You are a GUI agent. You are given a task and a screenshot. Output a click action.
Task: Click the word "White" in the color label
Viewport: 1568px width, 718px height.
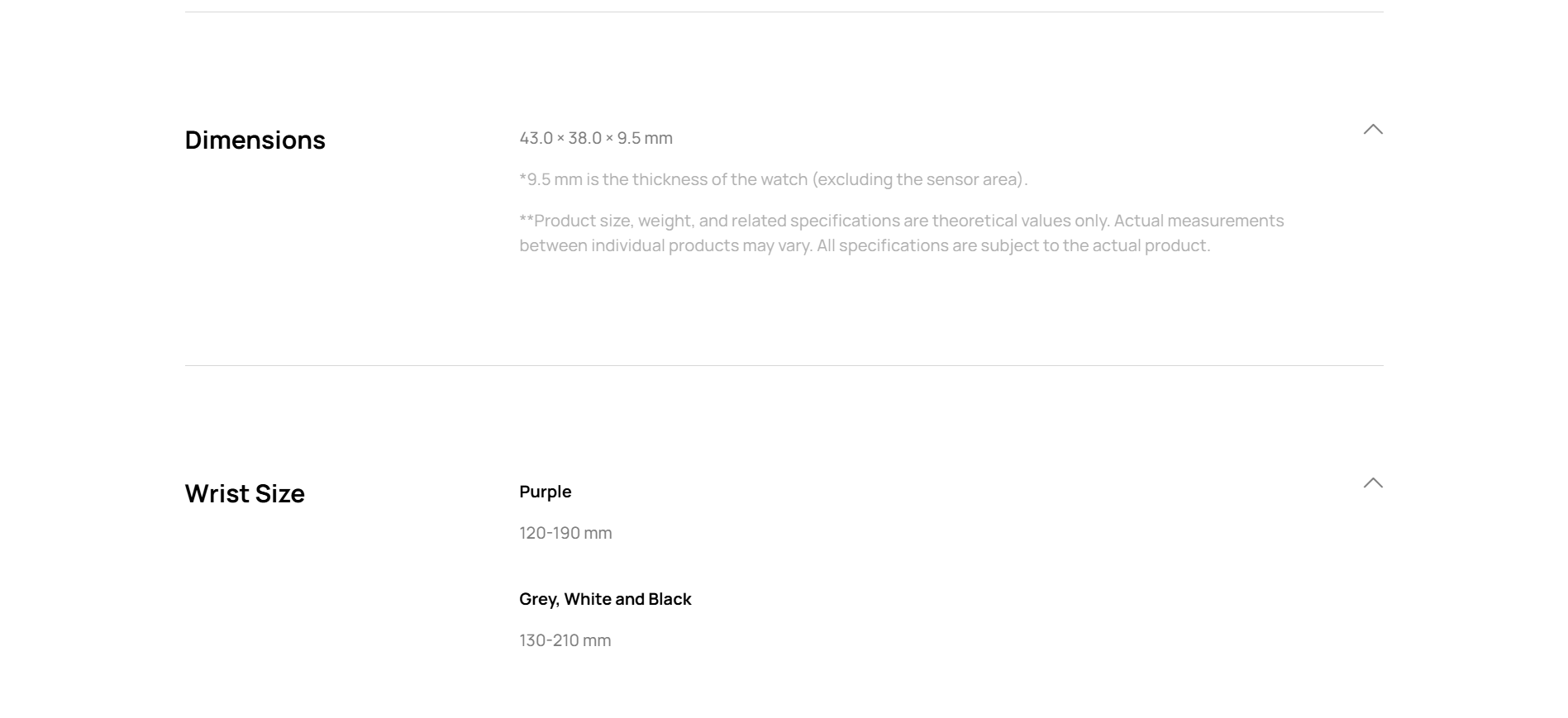[x=588, y=599]
